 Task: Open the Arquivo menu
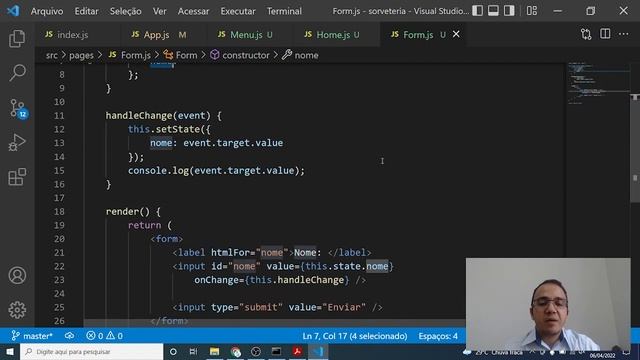point(47,11)
